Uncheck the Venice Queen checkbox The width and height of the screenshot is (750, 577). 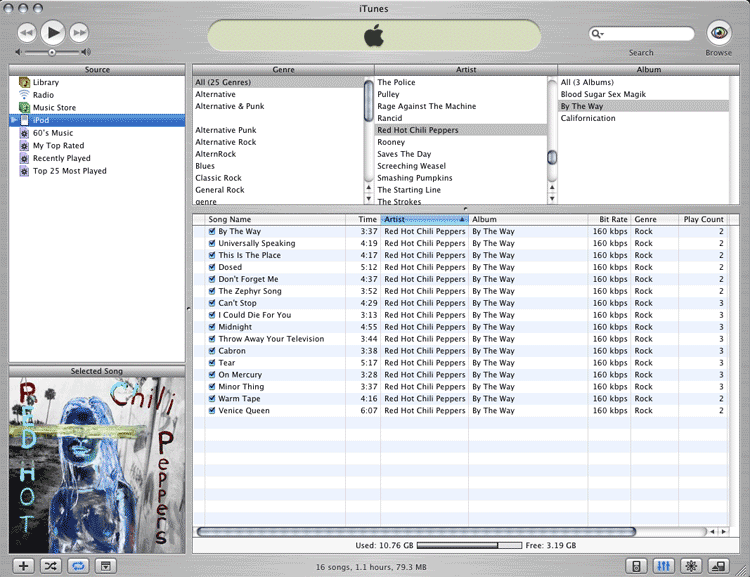[212, 411]
